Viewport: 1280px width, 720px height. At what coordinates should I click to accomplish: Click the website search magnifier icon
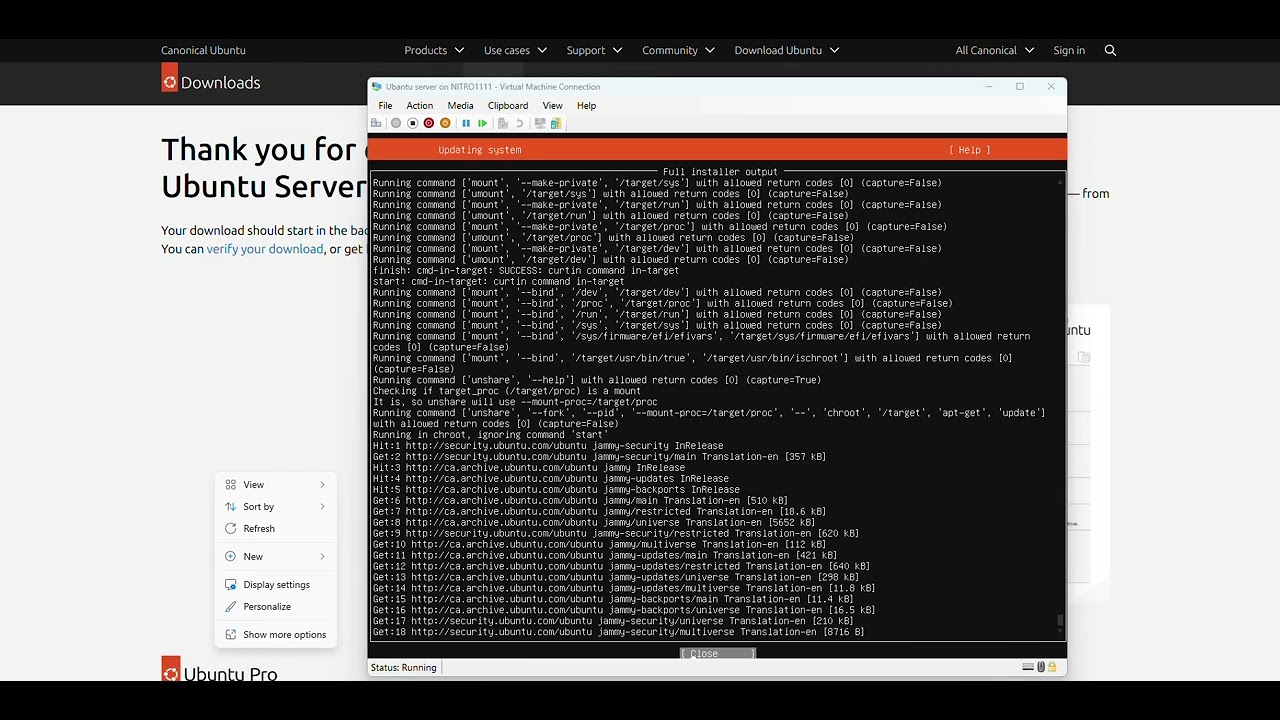[1110, 50]
